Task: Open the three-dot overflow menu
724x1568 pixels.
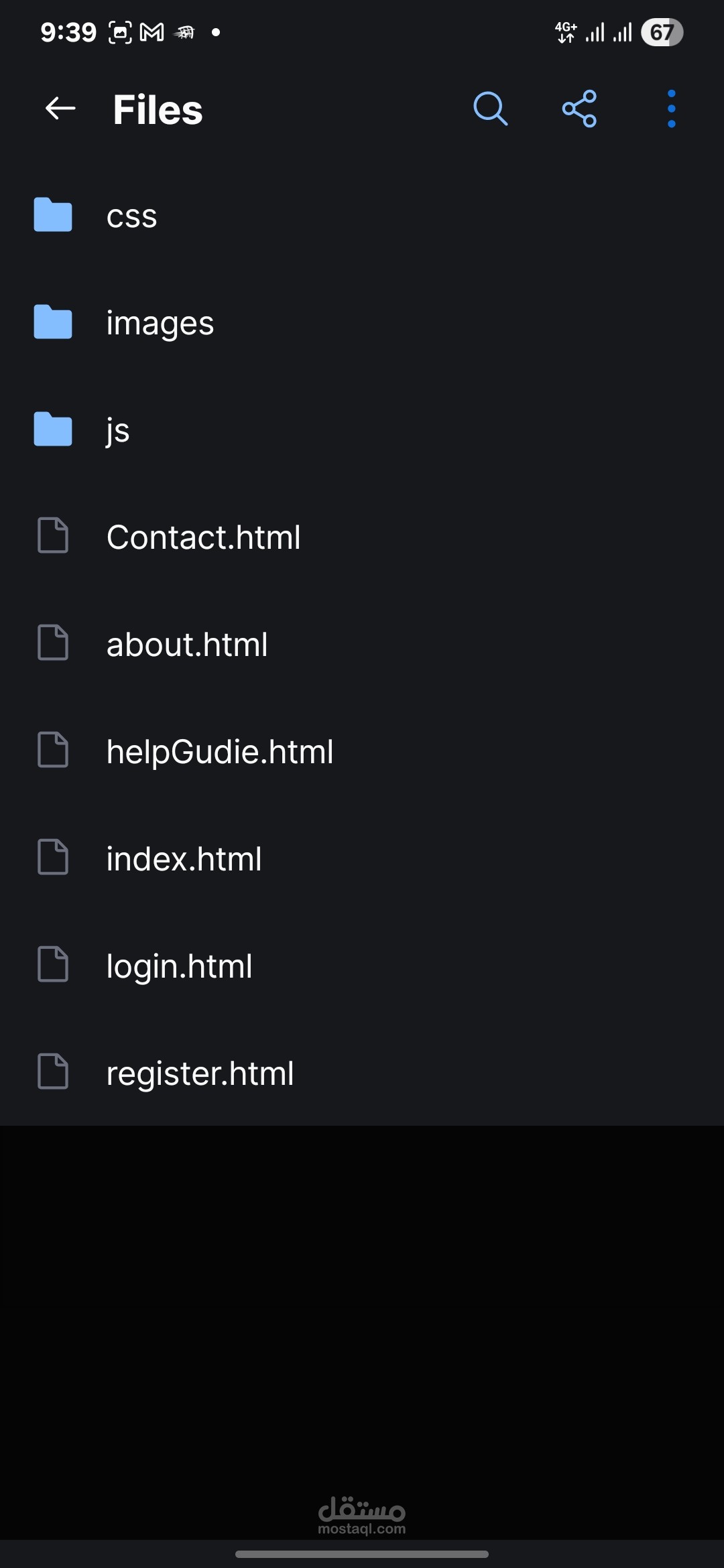Action: [x=671, y=109]
